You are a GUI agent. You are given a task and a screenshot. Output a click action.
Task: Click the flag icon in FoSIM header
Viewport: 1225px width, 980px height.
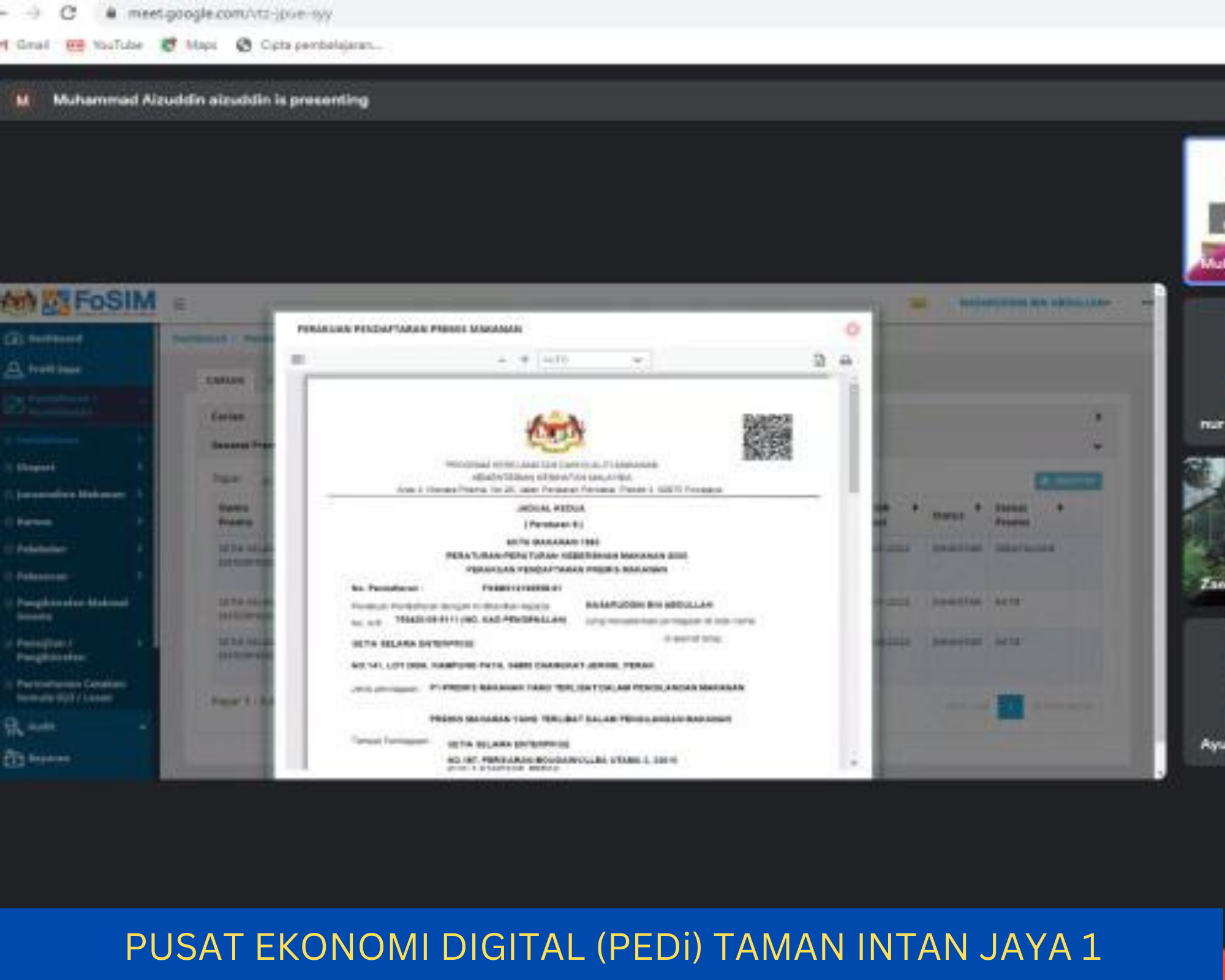918,303
